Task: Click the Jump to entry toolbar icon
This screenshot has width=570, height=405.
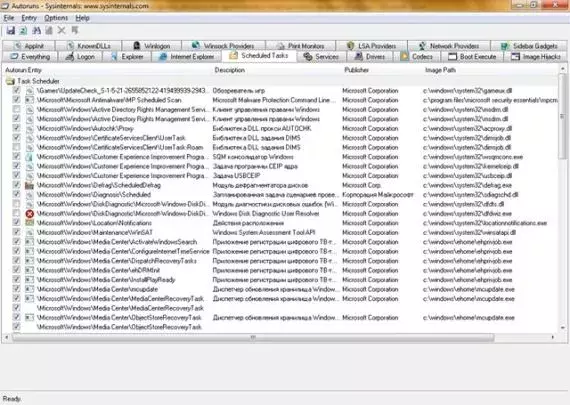Action: pos(75,31)
